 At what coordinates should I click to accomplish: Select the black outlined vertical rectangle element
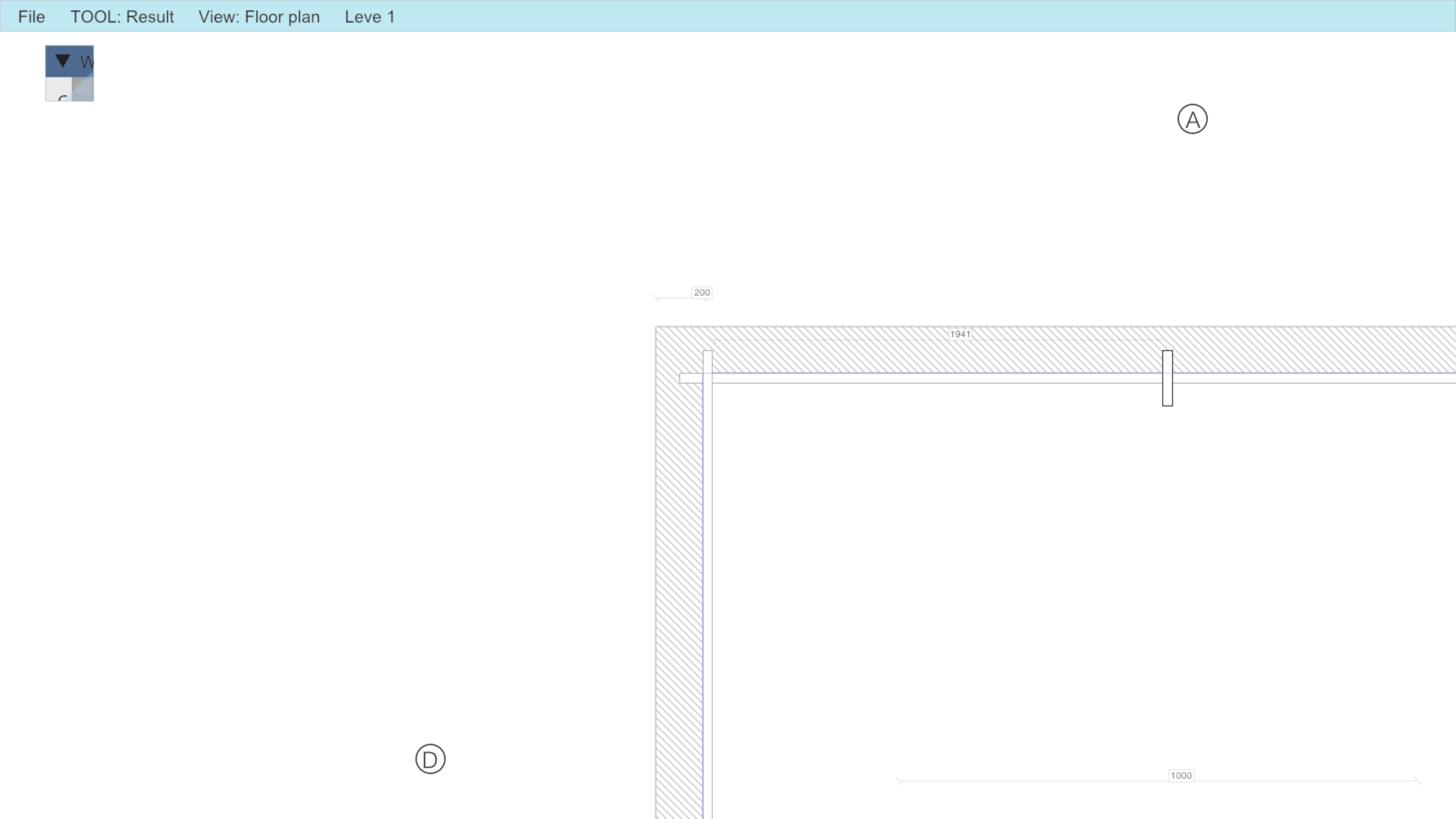click(1167, 378)
